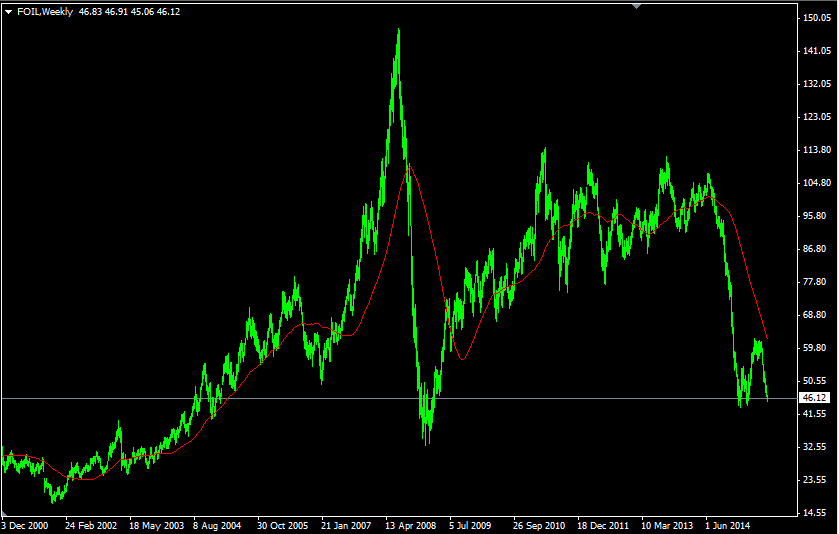Image resolution: width=839 pixels, height=534 pixels.
Task: Click the 18 May 2003 date label
Action: click(x=156, y=525)
